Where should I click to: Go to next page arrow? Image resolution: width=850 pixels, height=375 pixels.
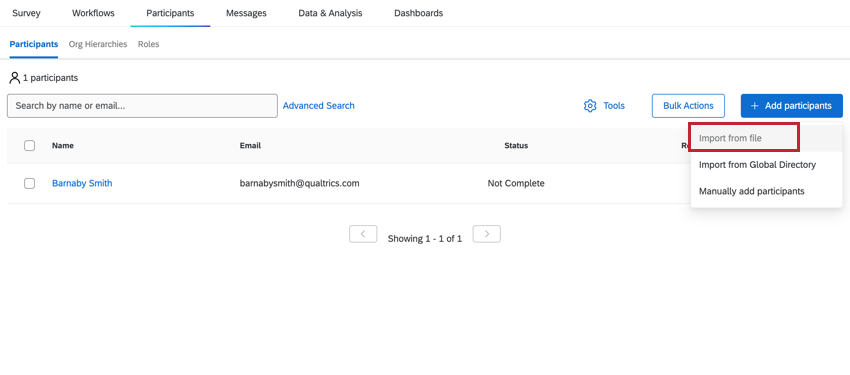click(487, 234)
